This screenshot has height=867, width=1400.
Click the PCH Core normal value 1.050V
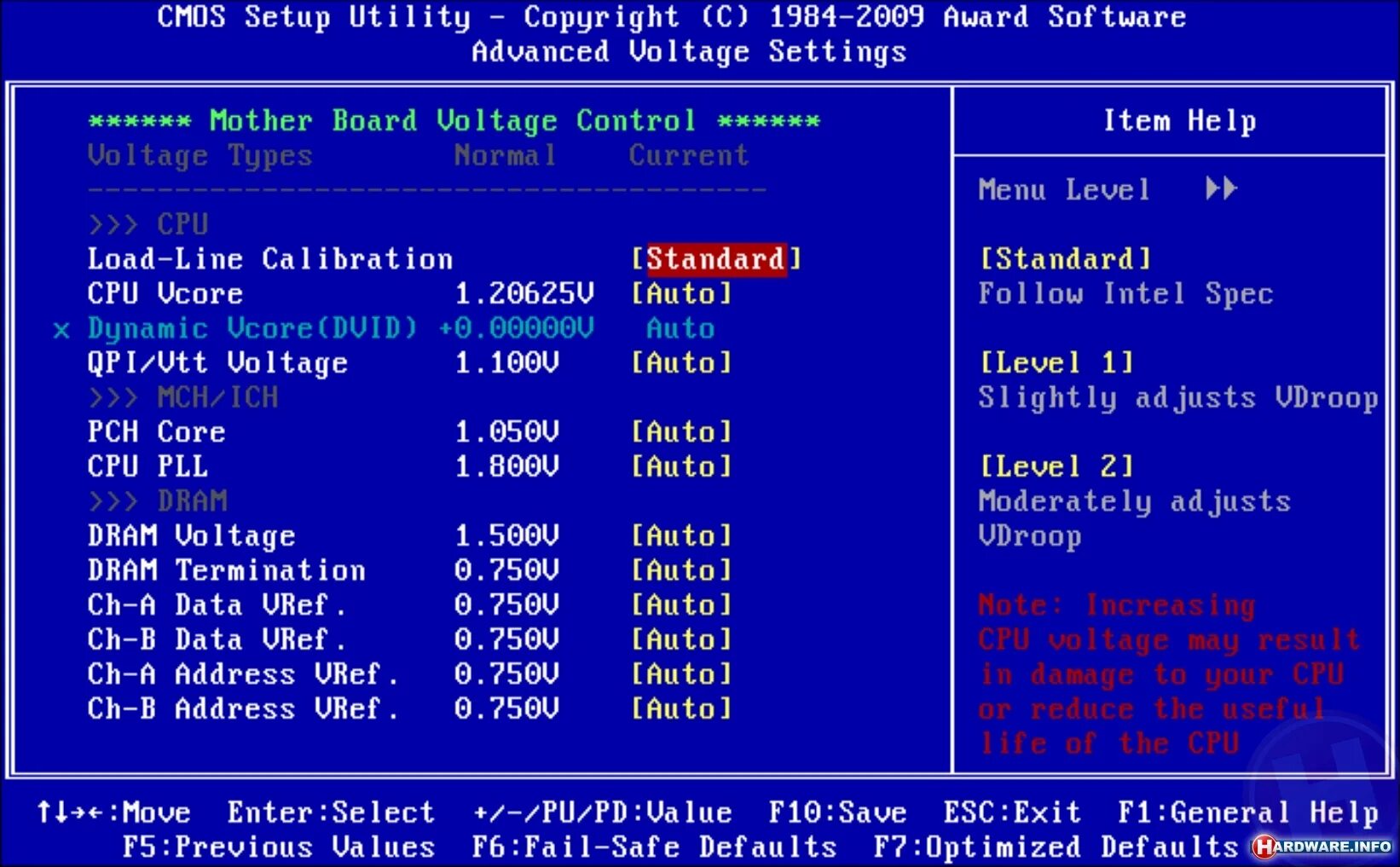click(506, 432)
